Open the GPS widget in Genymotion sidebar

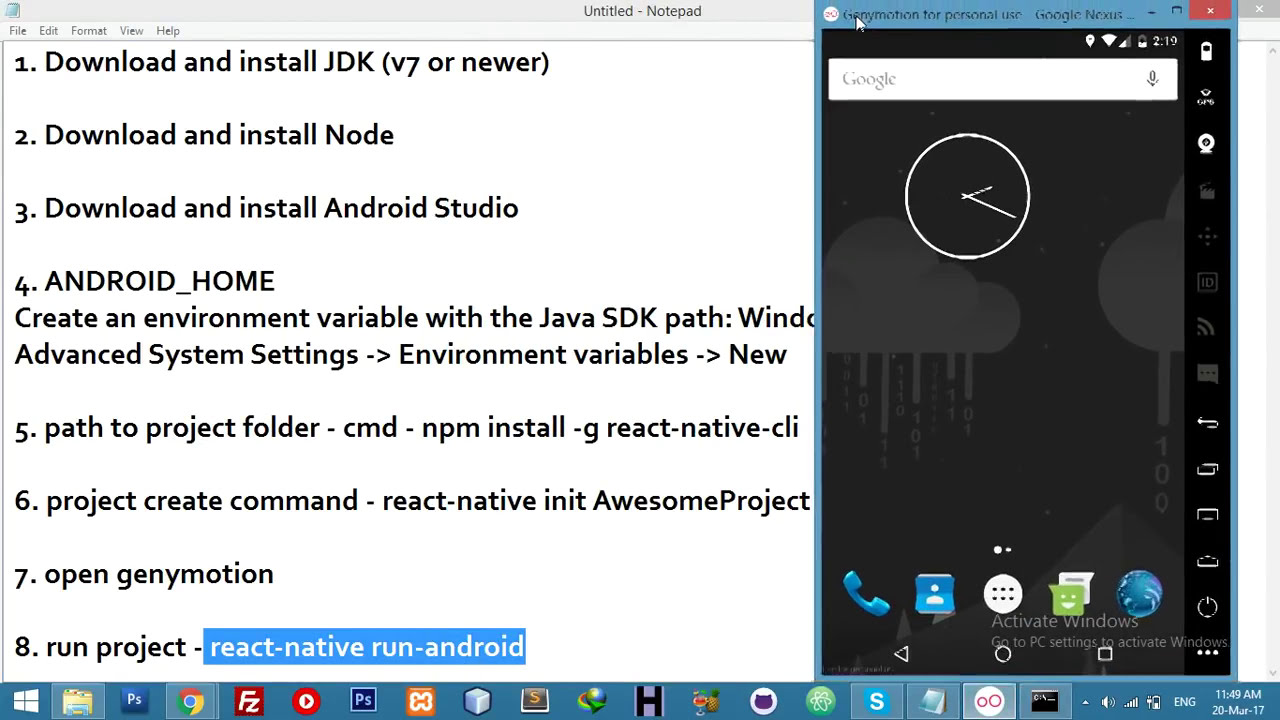[1207, 97]
